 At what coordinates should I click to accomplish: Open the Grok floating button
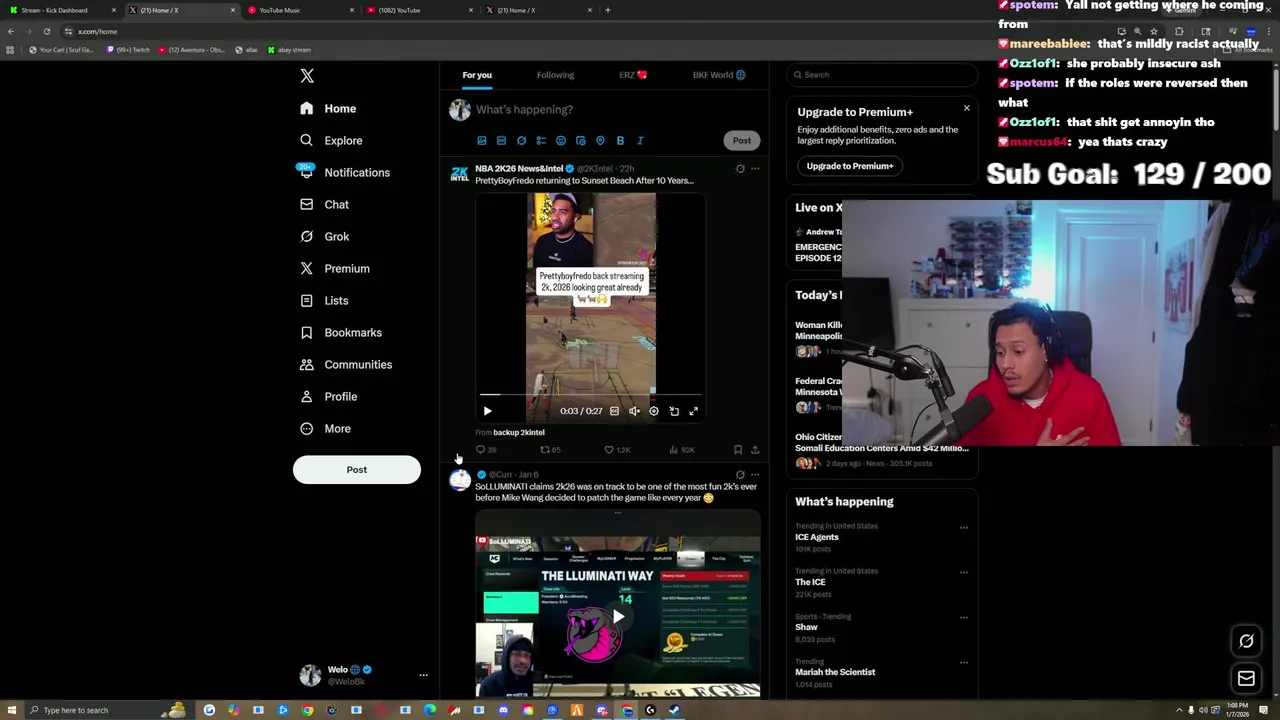[1246, 641]
